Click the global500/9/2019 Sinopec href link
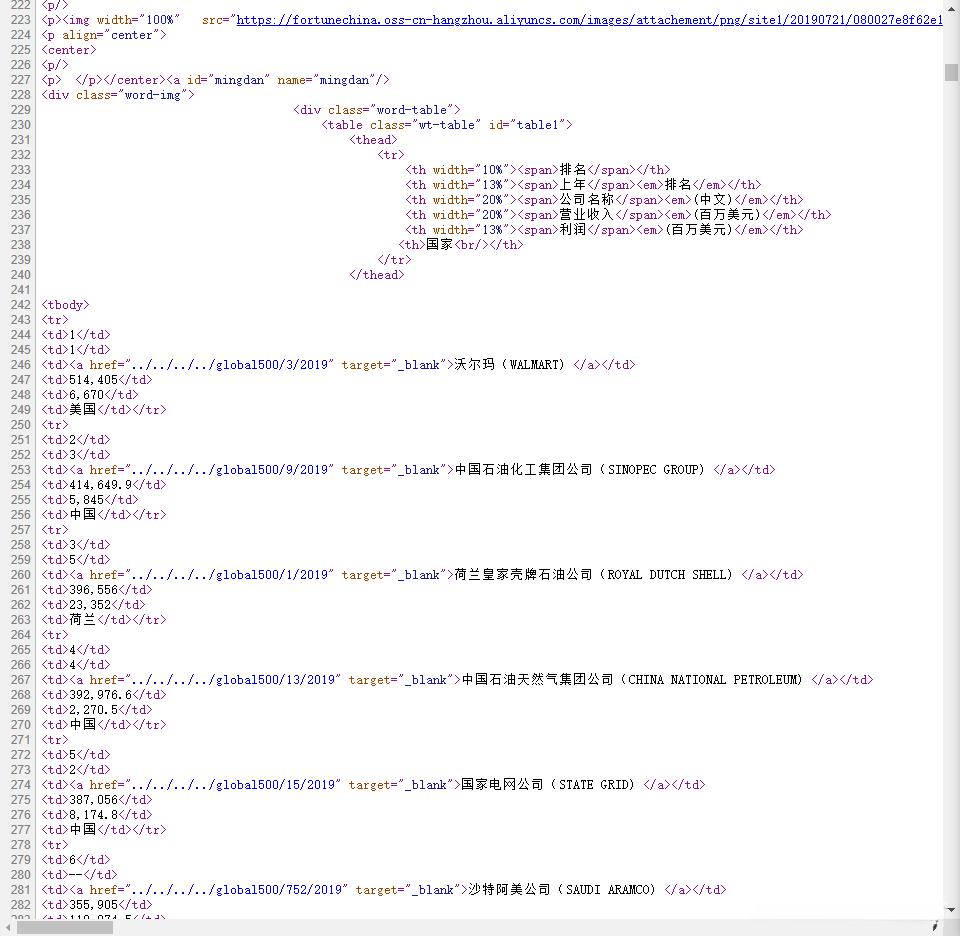Viewport: 960px width, 936px height. (x=229, y=470)
